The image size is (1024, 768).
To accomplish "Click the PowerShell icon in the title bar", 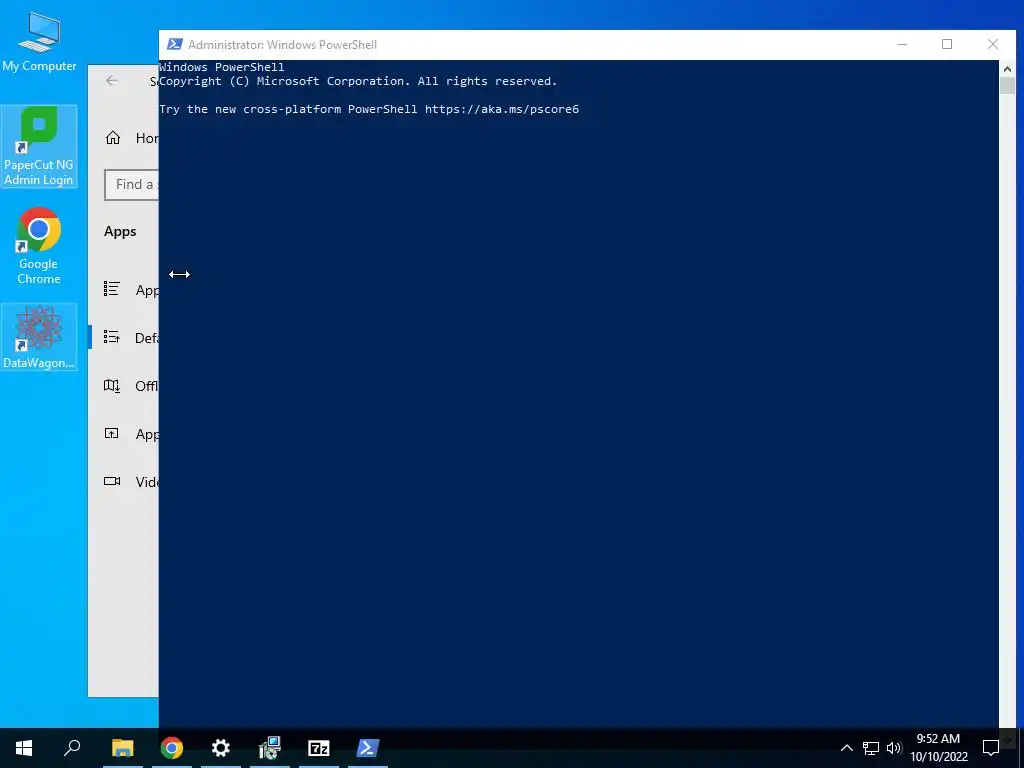I will pos(174,44).
